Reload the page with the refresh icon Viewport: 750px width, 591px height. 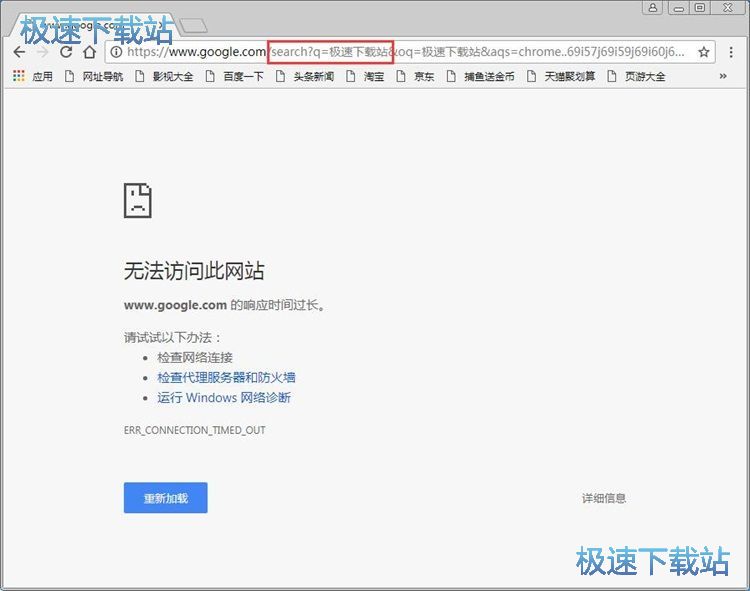[x=66, y=52]
